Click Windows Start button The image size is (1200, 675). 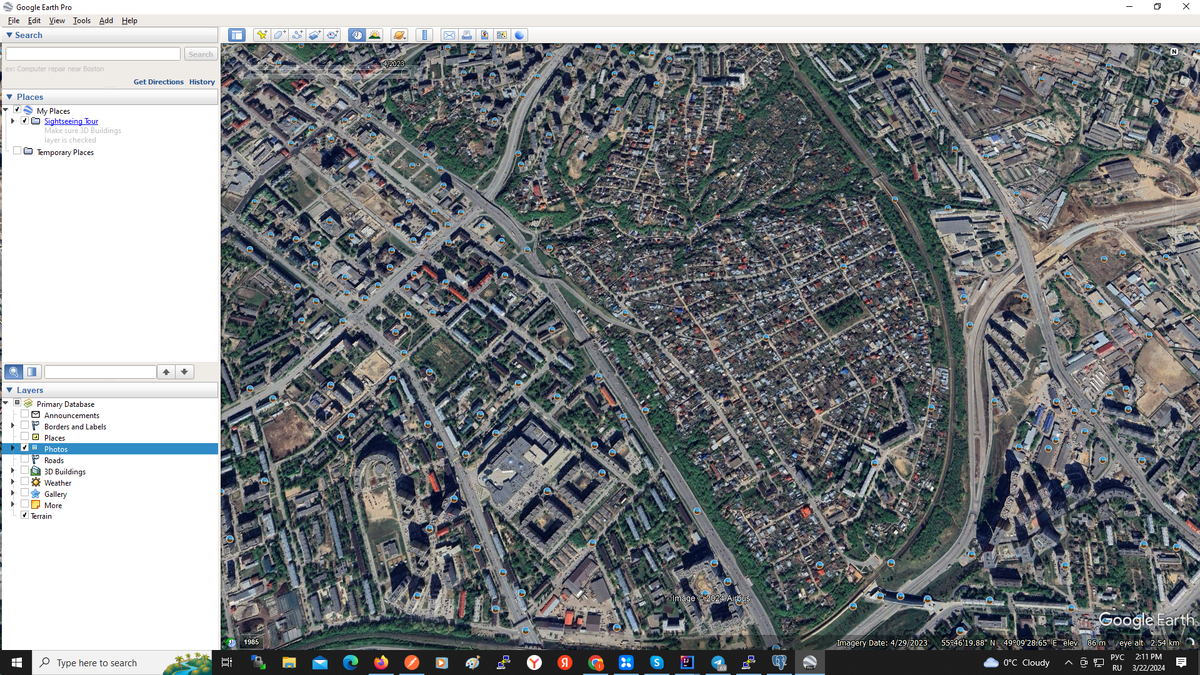click(16, 662)
